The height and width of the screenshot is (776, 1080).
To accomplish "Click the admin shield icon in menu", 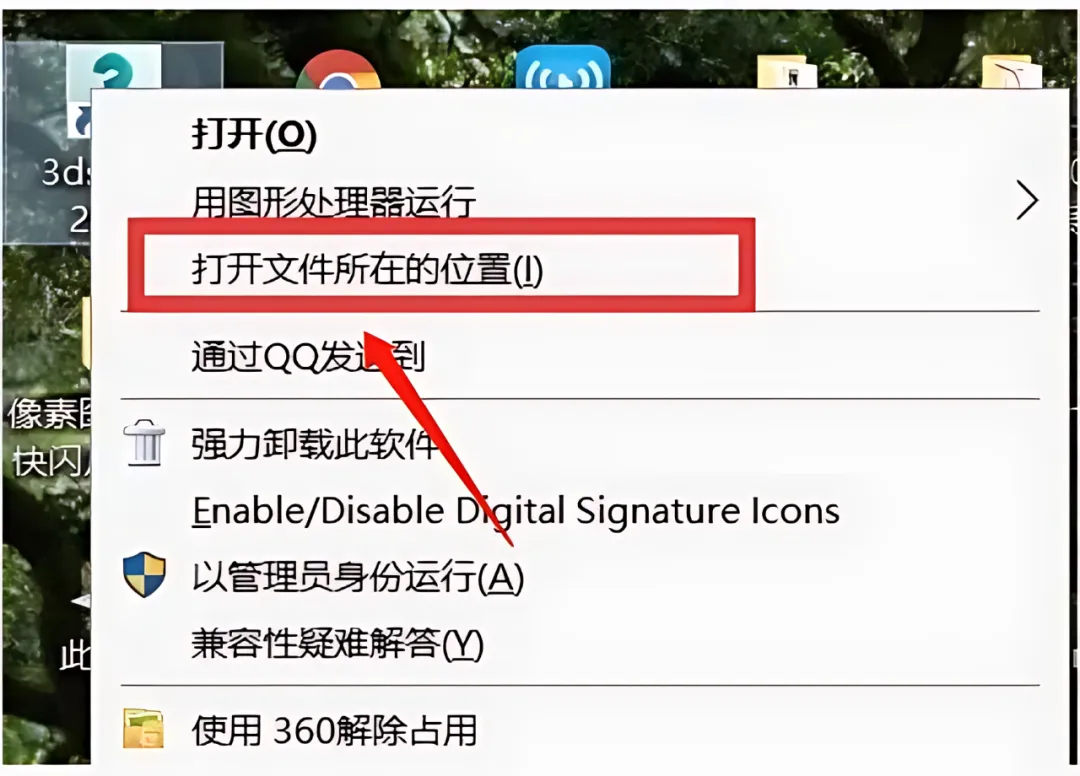I will point(145,574).
